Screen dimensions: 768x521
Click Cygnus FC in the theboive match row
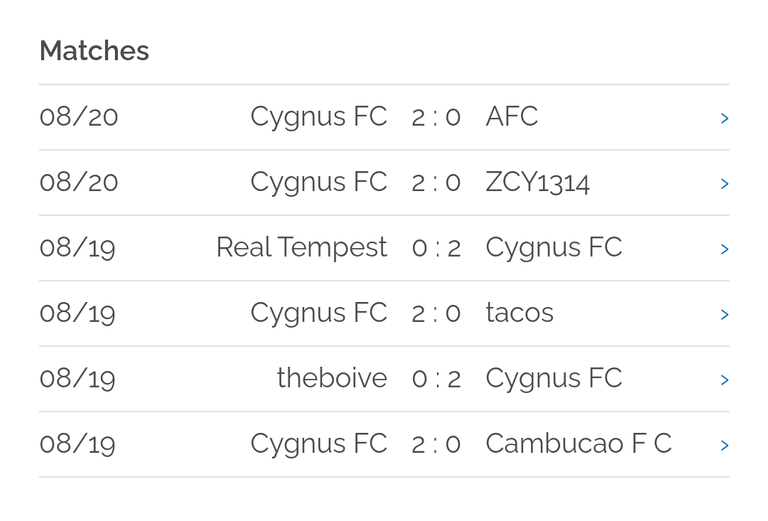[x=554, y=379]
